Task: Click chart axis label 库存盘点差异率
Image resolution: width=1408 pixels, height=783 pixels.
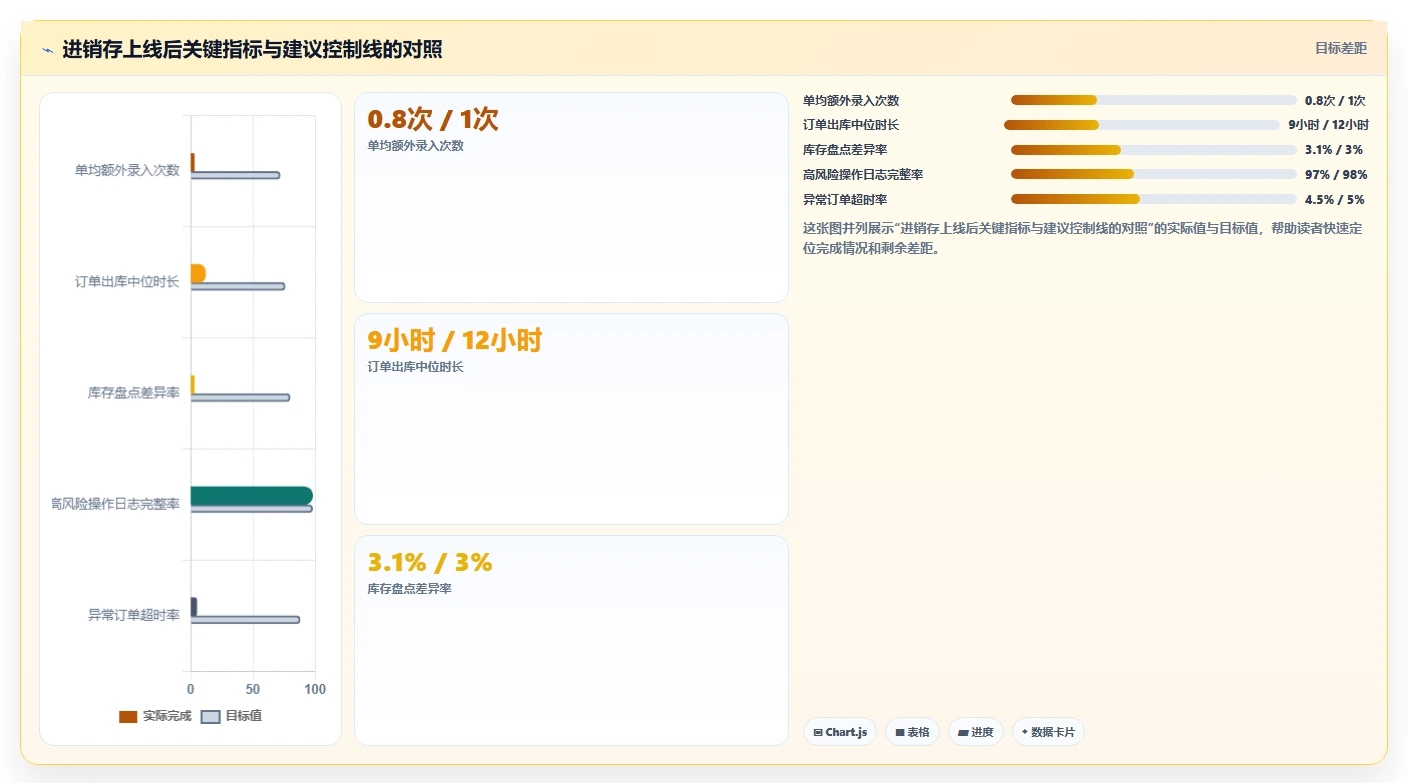Action: (134, 393)
